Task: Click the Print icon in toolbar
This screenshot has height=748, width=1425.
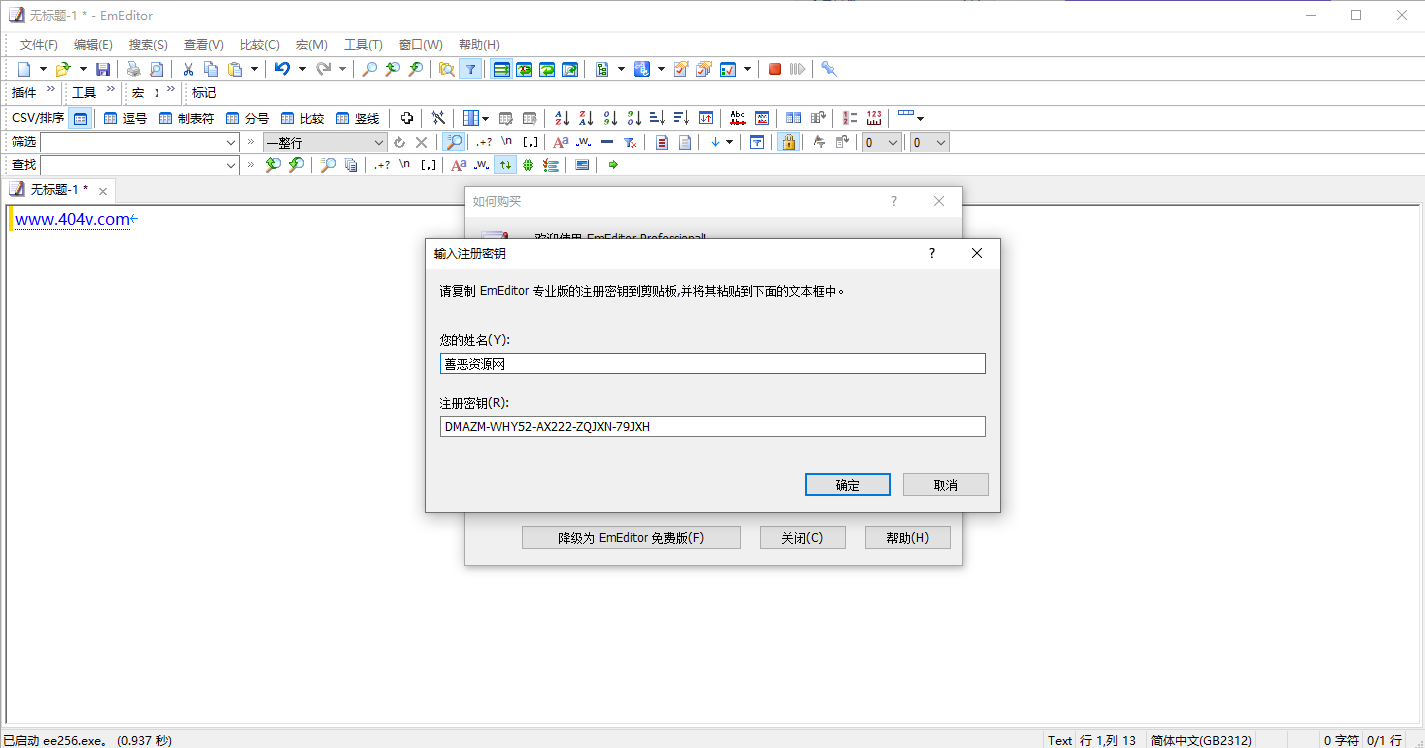Action: pyautogui.click(x=133, y=69)
